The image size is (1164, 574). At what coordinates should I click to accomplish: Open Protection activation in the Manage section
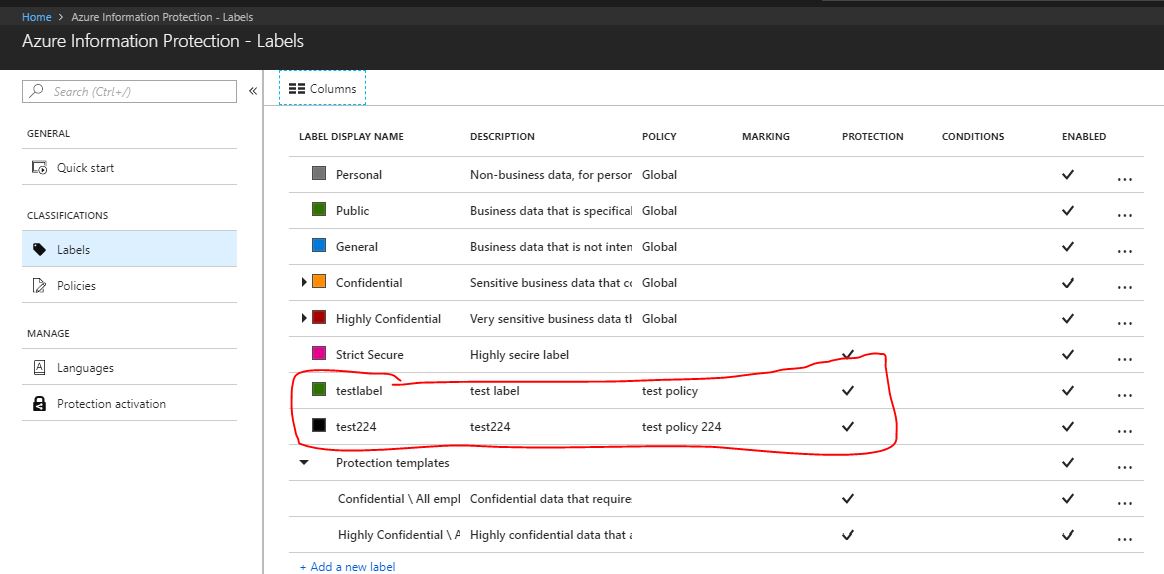(x=129, y=403)
